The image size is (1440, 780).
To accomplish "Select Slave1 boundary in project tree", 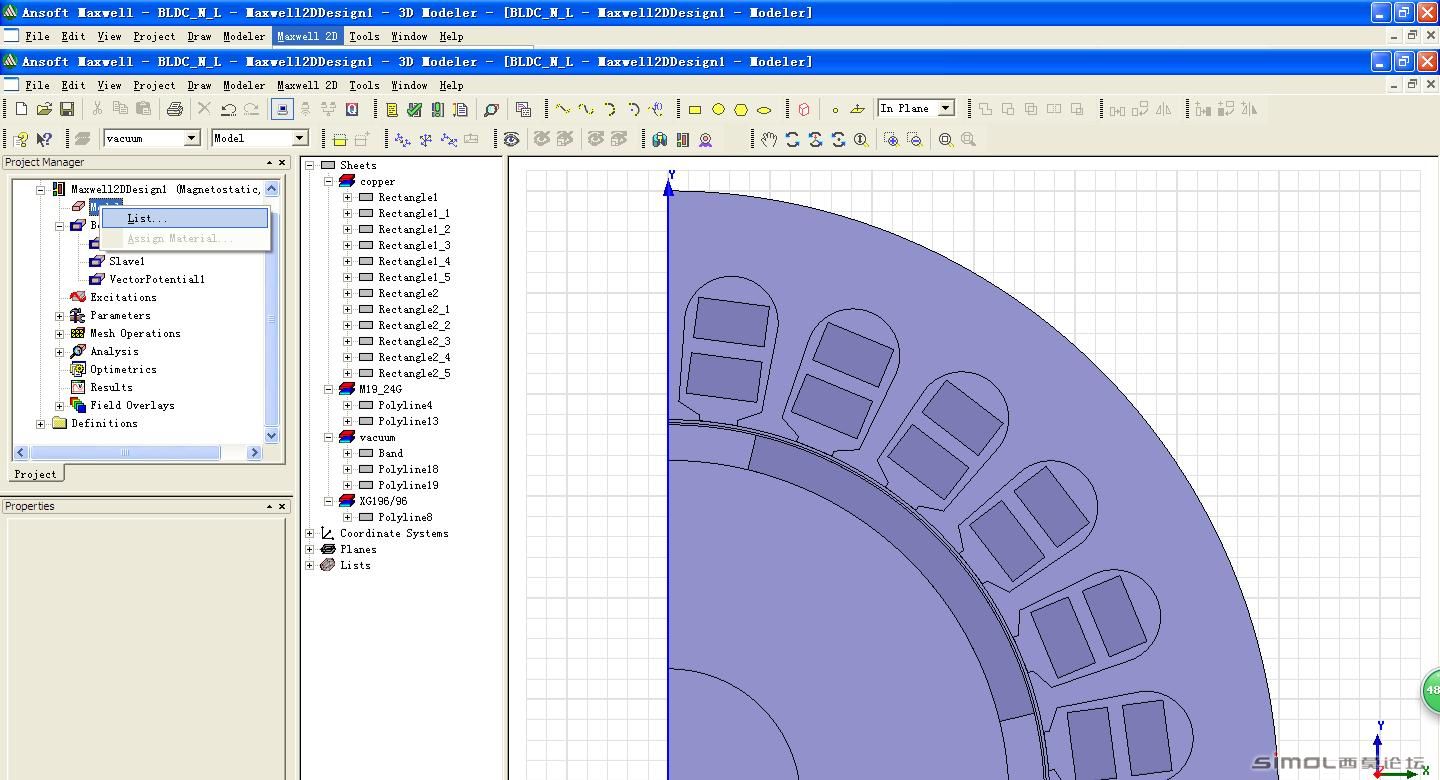I will [127, 261].
